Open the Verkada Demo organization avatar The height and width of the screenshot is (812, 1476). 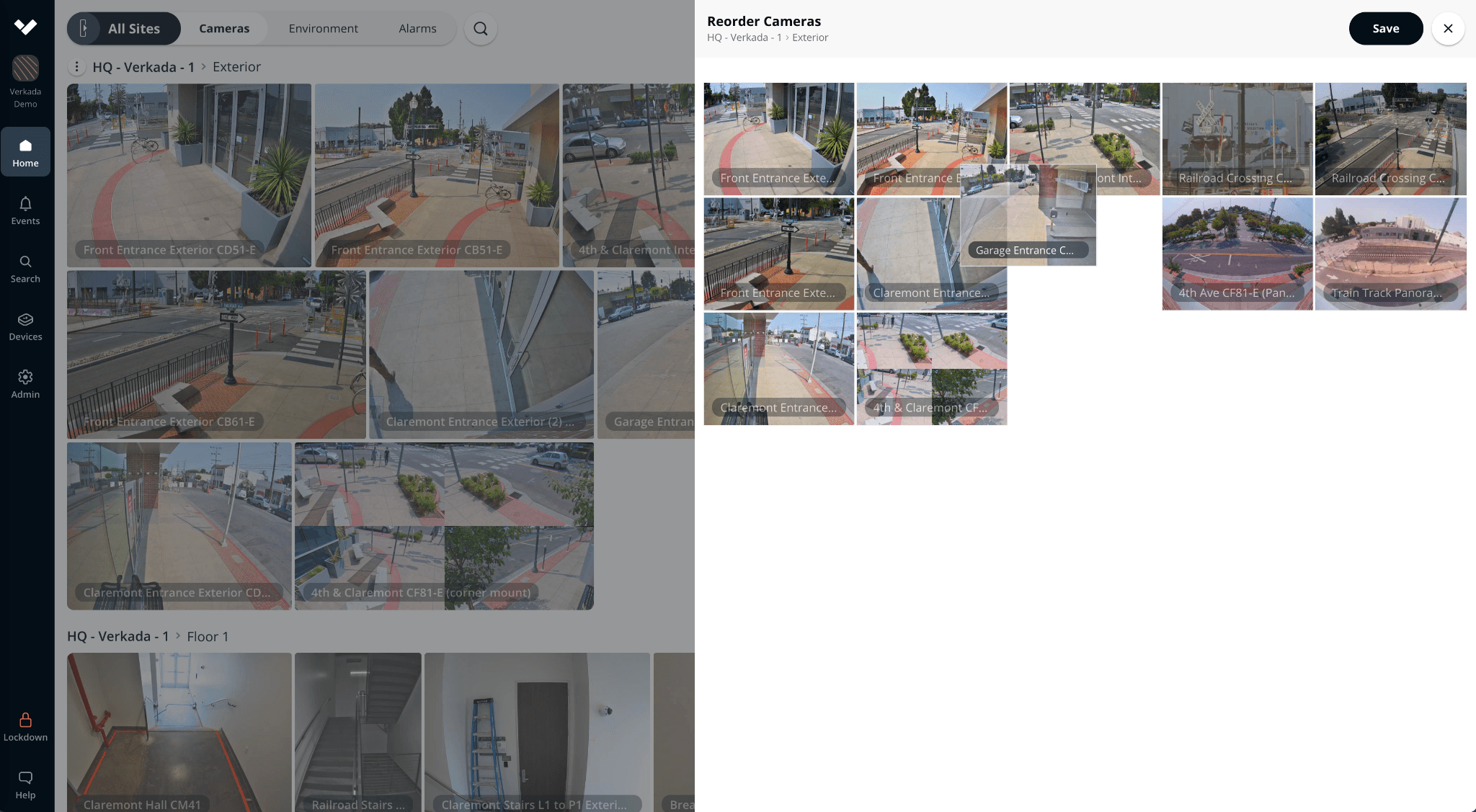pos(25,68)
